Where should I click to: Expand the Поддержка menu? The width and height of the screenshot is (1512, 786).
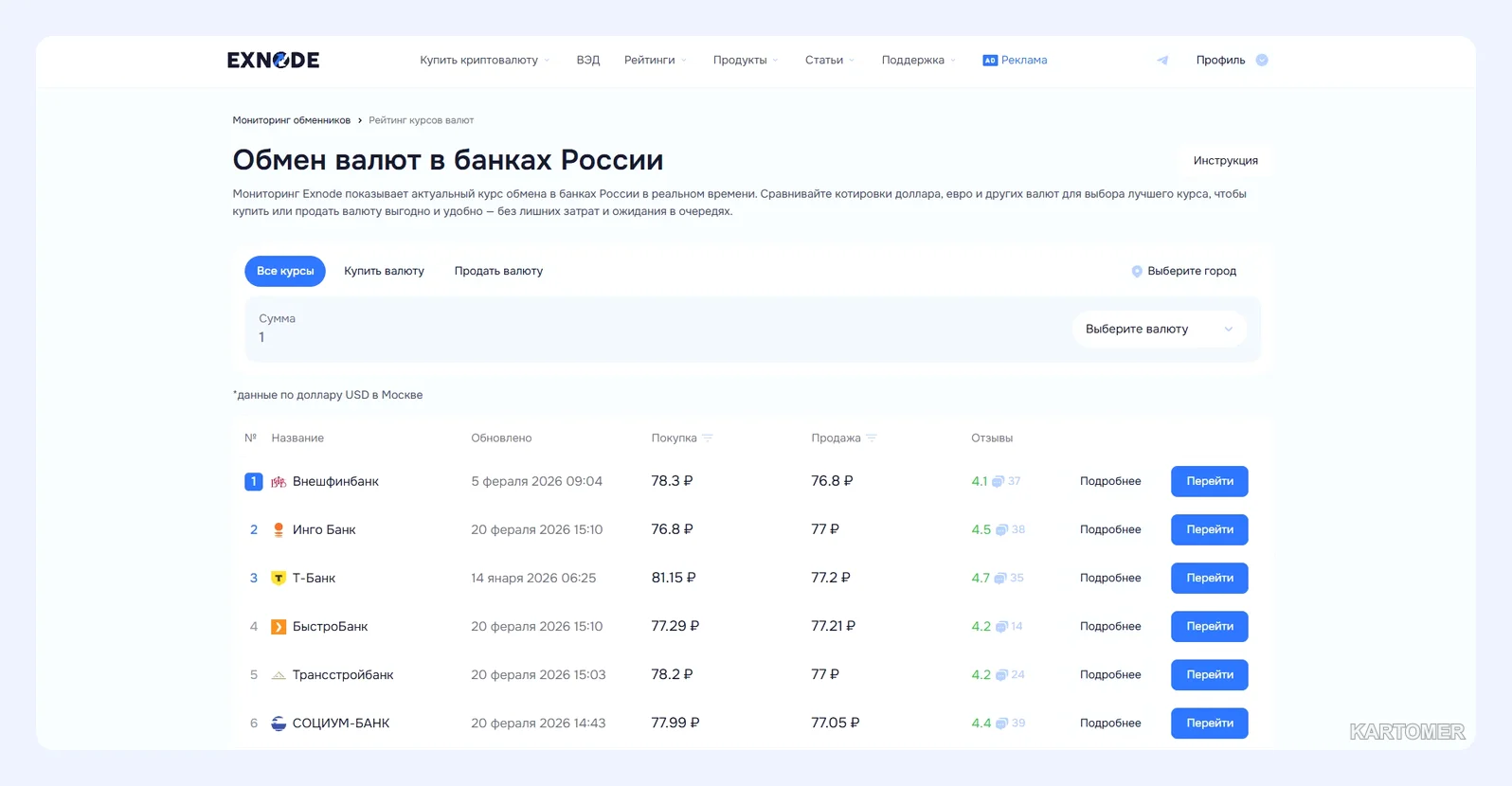click(918, 60)
